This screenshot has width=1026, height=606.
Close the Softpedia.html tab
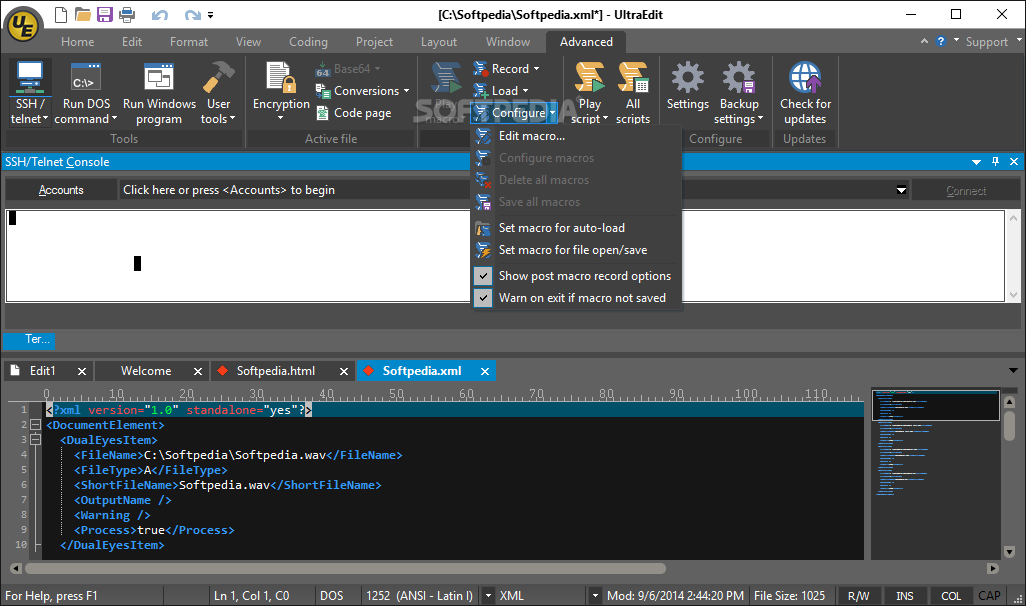(344, 371)
